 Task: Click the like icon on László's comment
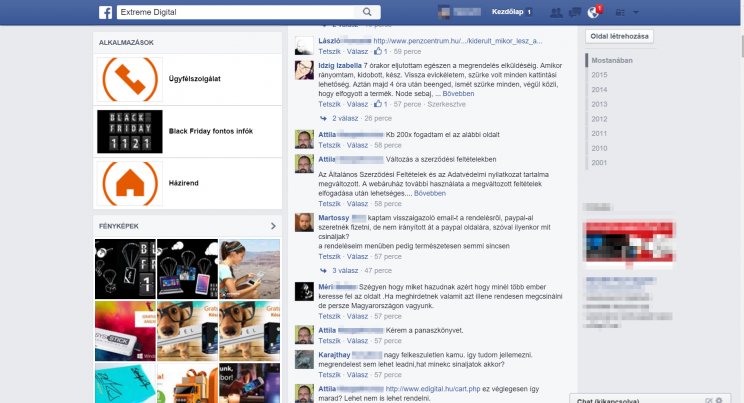[x=378, y=51]
